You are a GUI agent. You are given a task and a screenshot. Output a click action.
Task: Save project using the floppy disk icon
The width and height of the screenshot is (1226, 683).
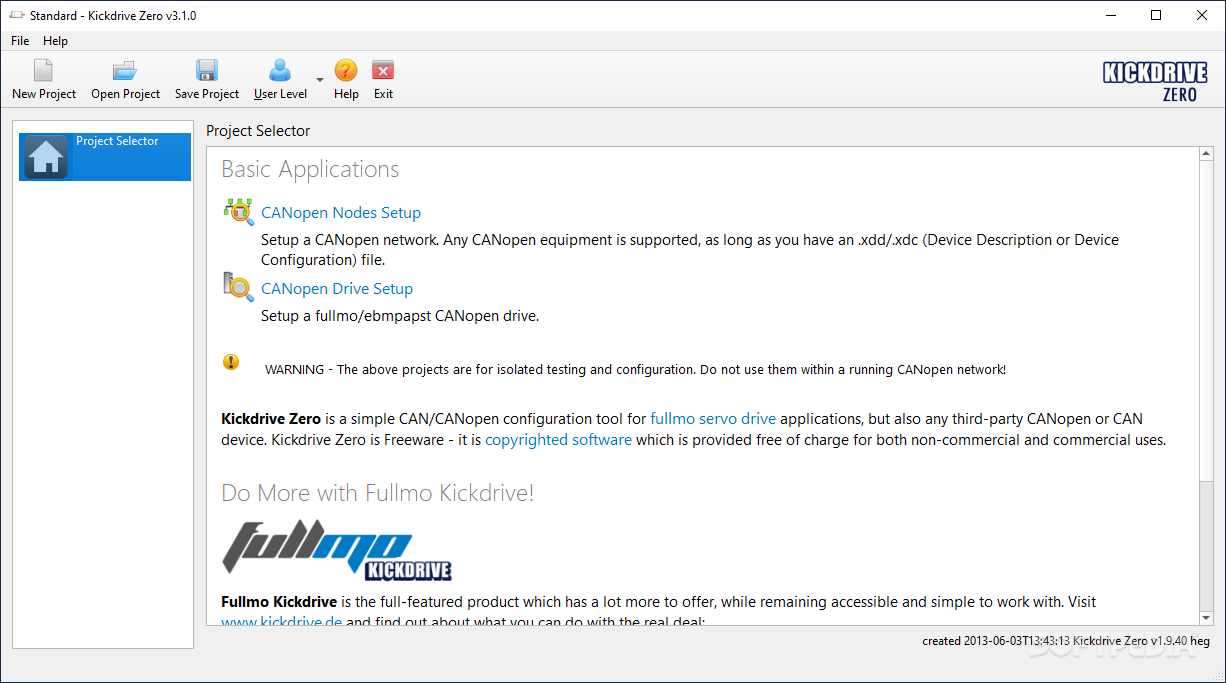[207, 70]
